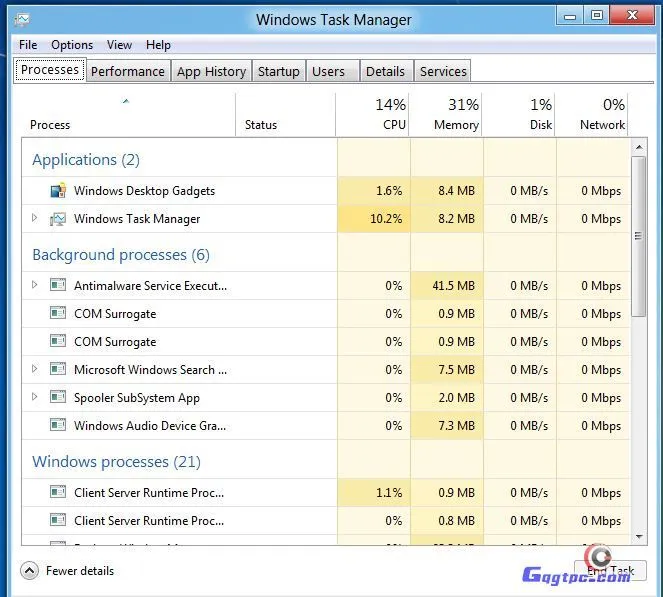The image size is (663, 597).
Task: Expand the Spooler SubSystem App entry
Action: click(35, 398)
